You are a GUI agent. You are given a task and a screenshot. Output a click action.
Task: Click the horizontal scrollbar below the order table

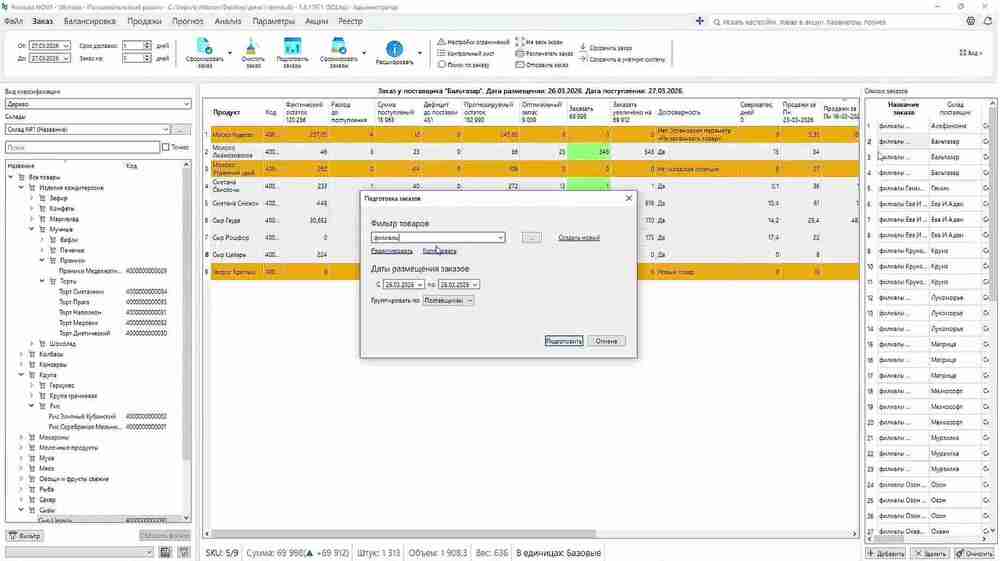[403, 534]
